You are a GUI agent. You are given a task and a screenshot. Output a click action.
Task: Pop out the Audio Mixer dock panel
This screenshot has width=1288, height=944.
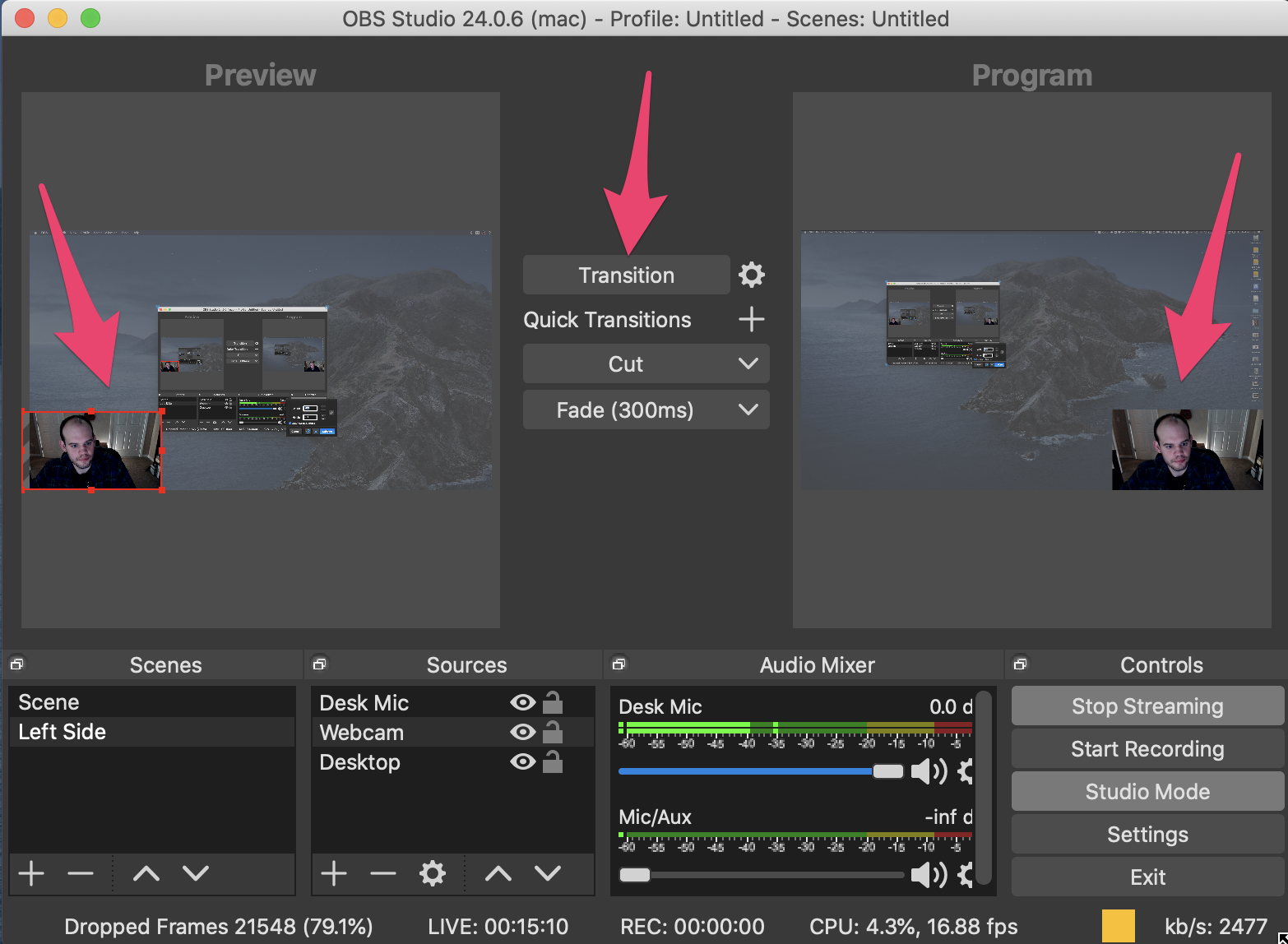619,664
